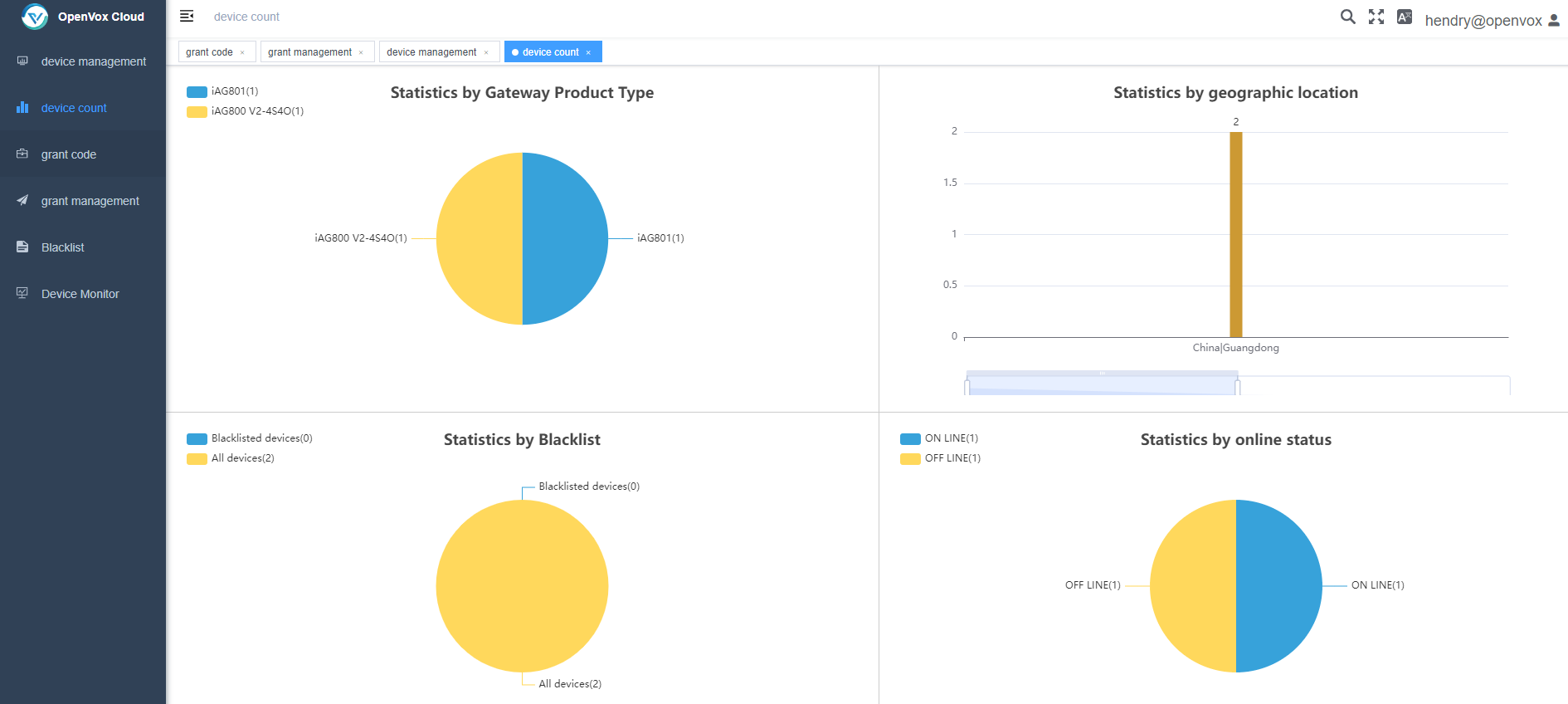Viewport: 1568px width, 704px height.
Task: Toggle the ON LINE(1) legend item
Action: click(939, 438)
